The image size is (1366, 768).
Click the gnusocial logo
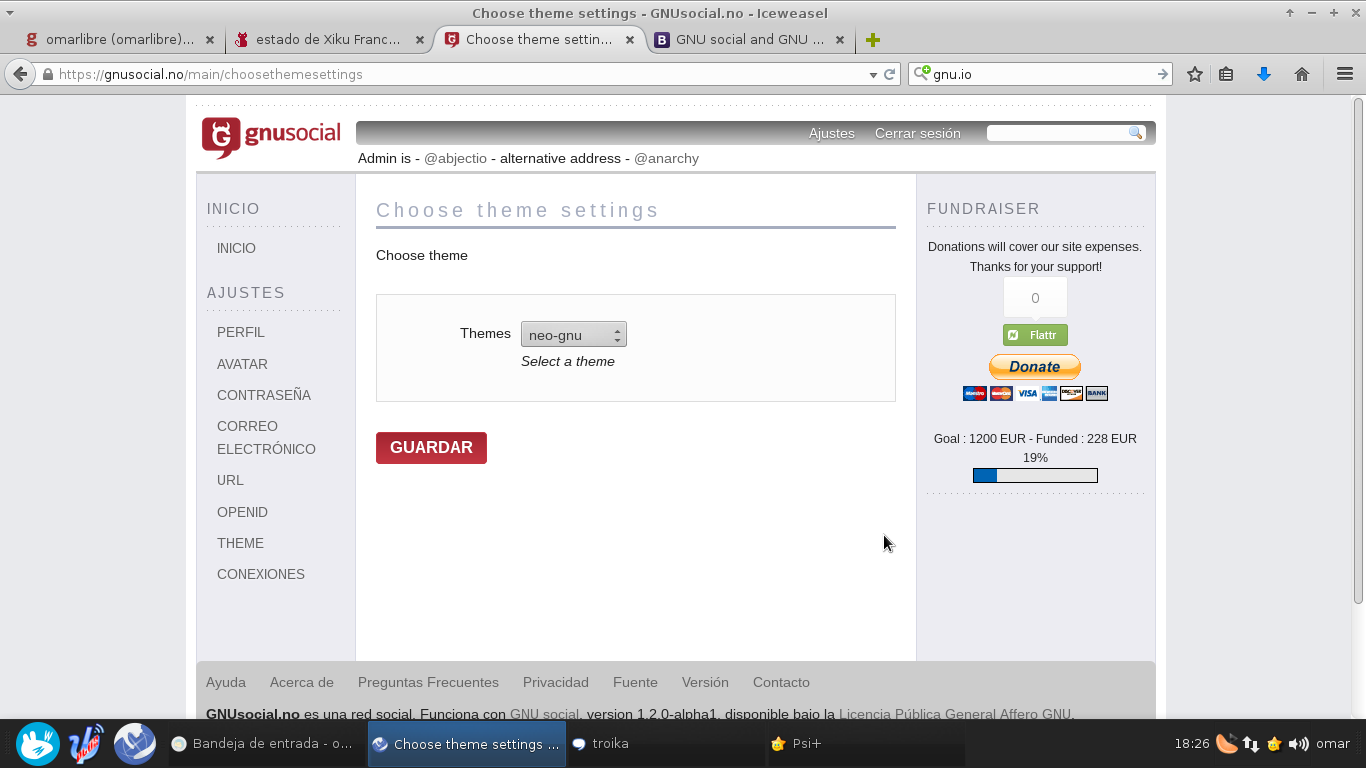pos(271,138)
